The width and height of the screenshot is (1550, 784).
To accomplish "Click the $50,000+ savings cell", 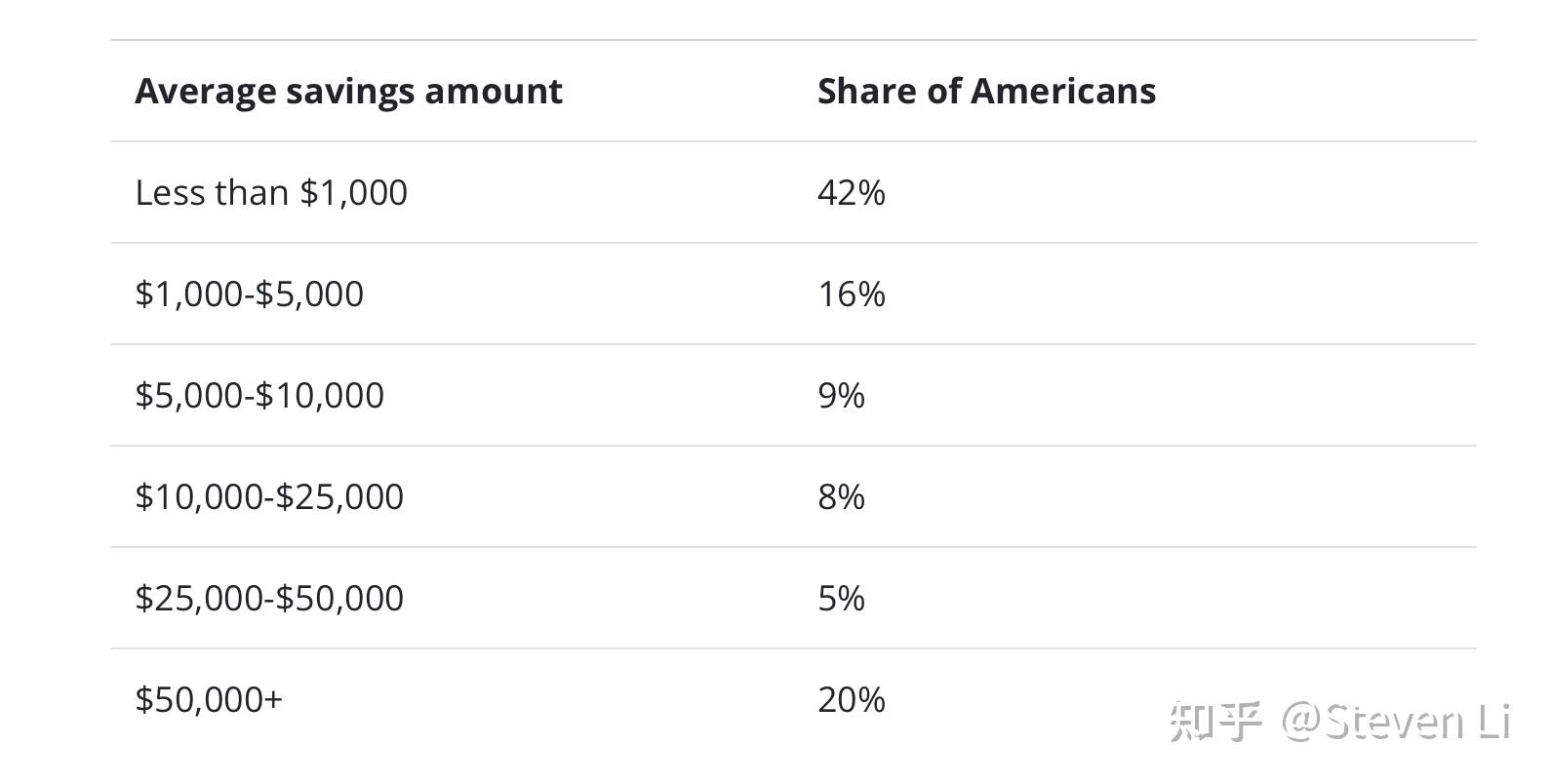I will (x=209, y=700).
